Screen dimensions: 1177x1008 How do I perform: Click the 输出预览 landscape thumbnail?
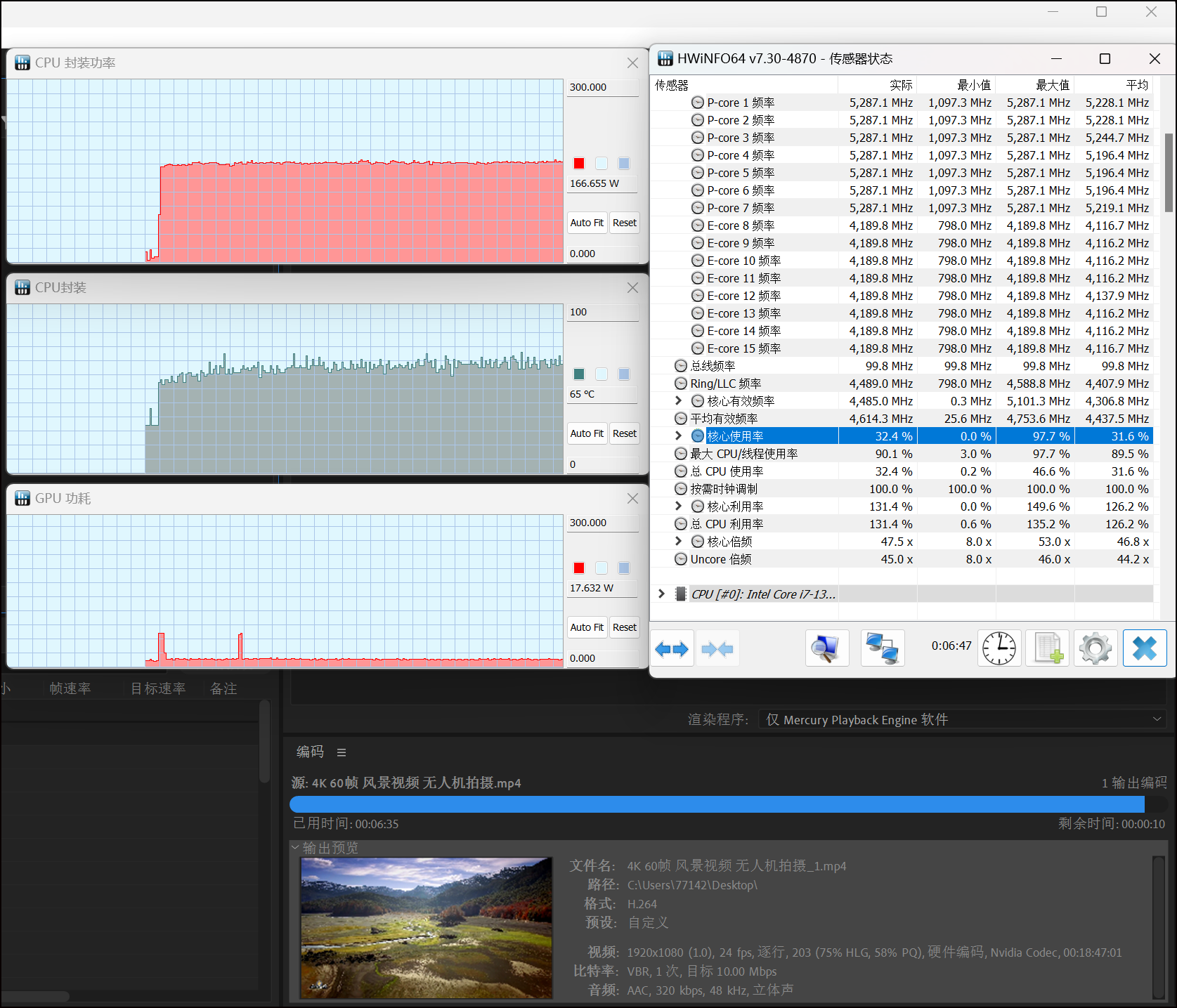pyautogui.click(x=425, y=927)
